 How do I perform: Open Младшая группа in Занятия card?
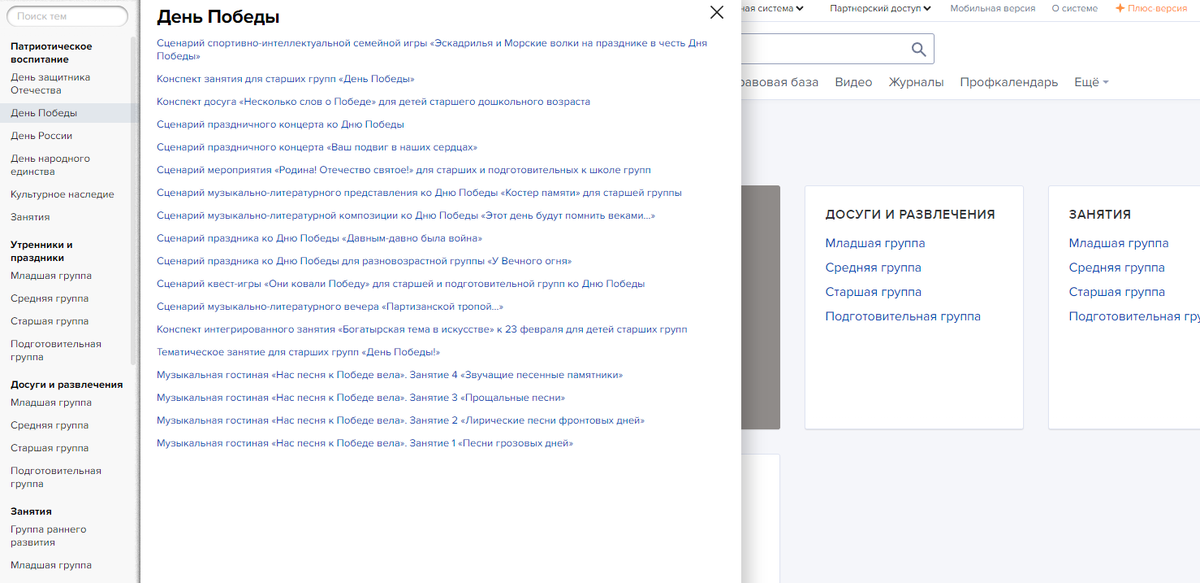tap(1118, 243)
